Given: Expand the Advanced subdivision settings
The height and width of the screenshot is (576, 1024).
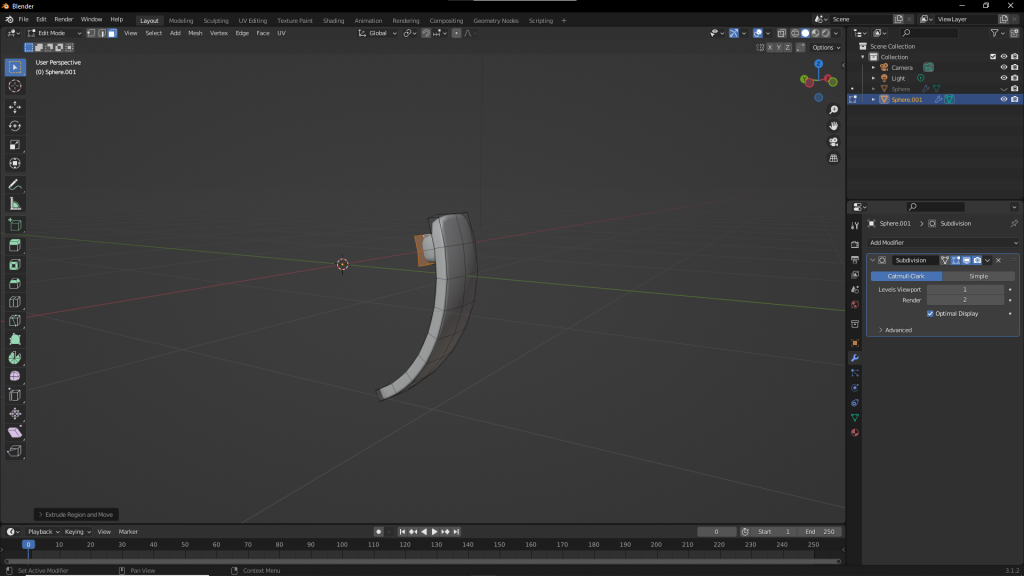Looking at the screenshot, I should [x=895, y=330].
